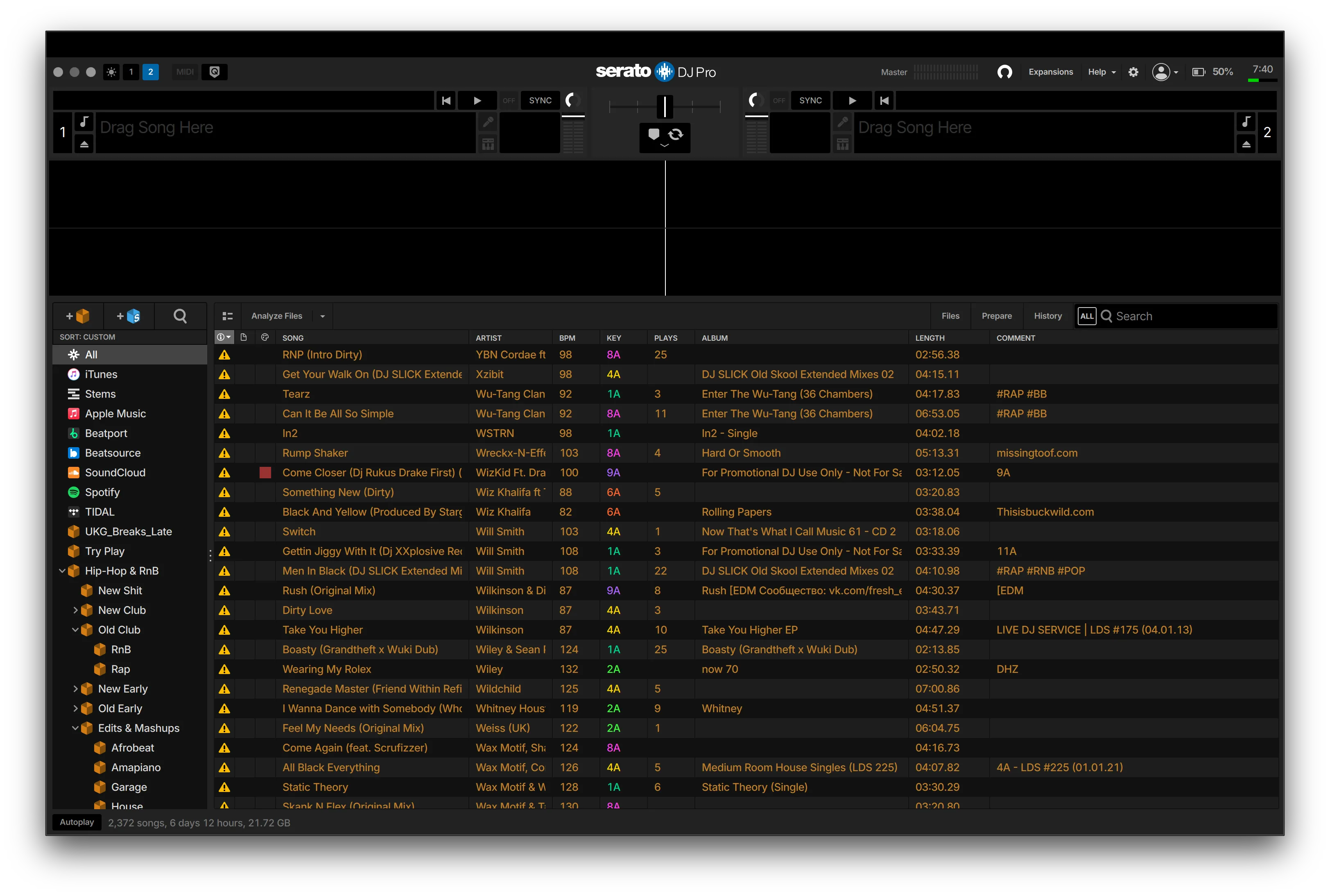
Task: Expand the center panel chevron
Action: click(x=664, y=146)
